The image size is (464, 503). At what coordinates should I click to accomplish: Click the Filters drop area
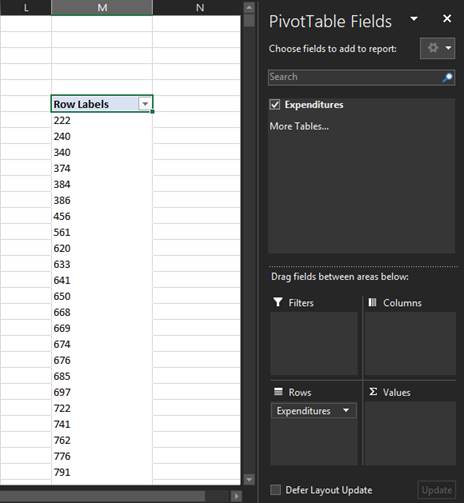314,343
